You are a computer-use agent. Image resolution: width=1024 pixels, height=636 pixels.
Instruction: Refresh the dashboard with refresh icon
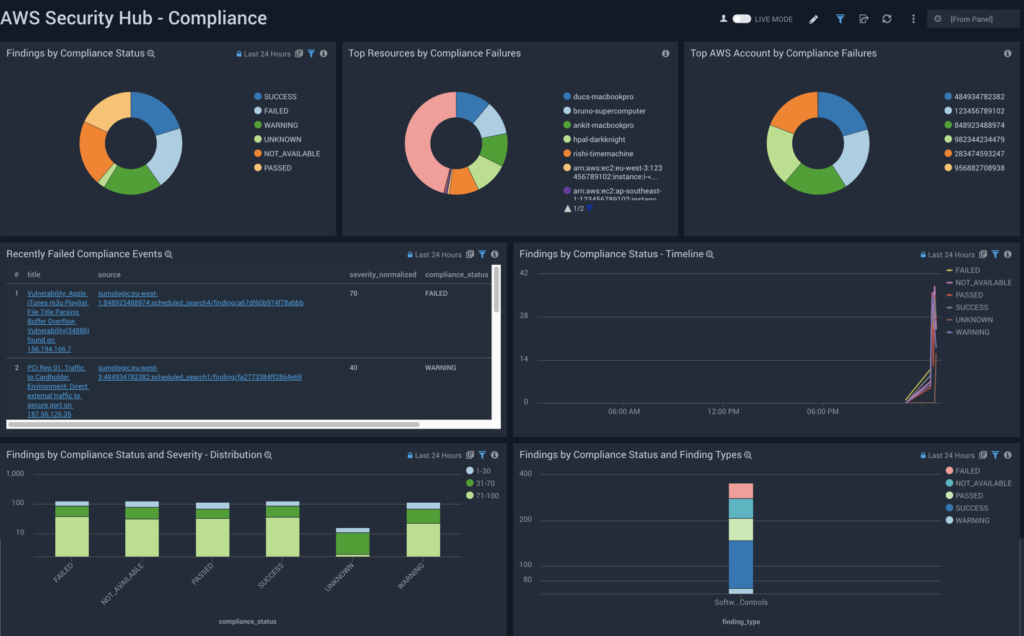(887, 19)
